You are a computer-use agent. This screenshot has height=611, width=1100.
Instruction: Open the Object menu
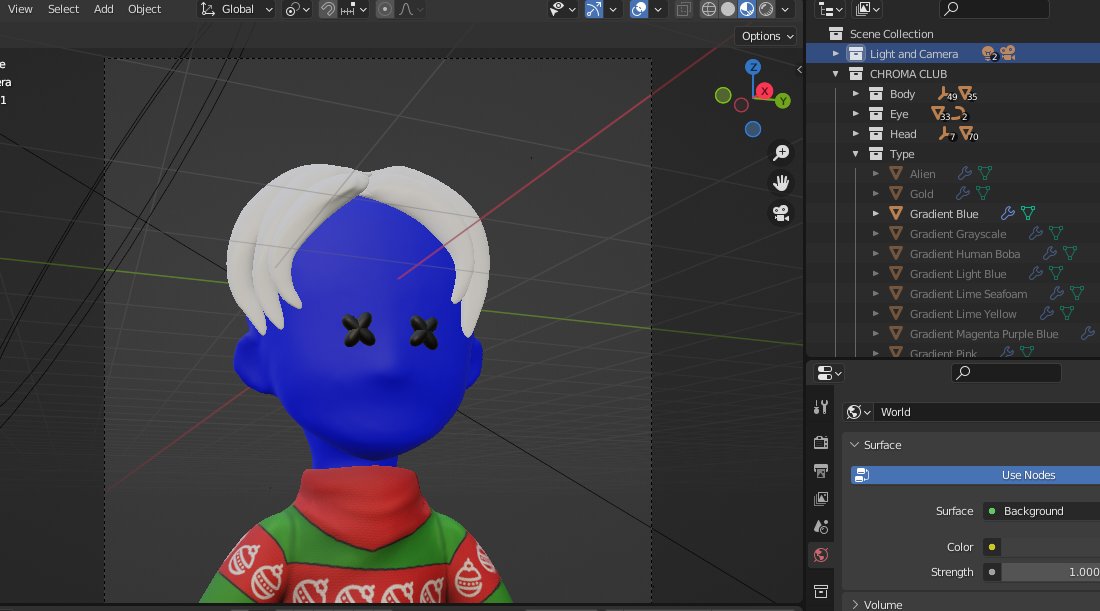click(x=145, y=9)
